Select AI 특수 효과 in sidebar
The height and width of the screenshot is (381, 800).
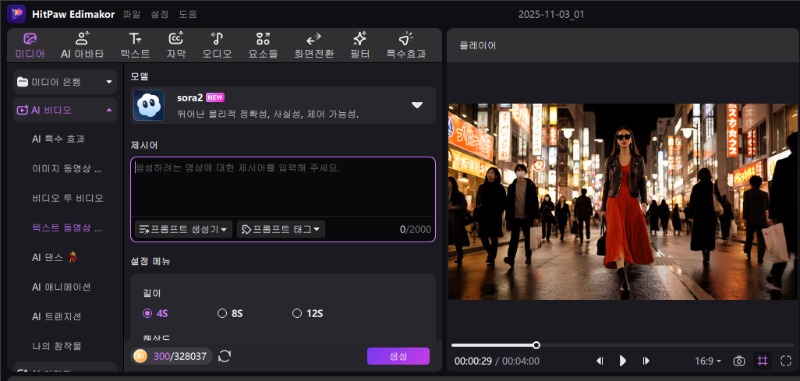[58, 139]
